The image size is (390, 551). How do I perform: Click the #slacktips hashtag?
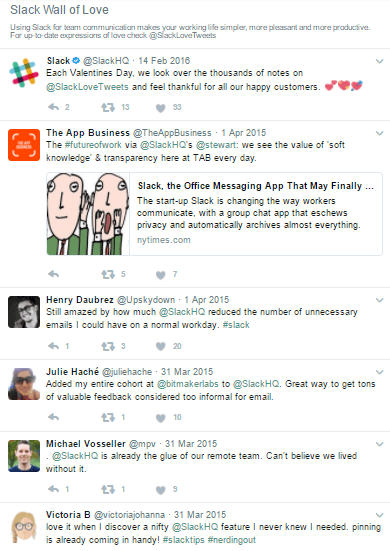point(183,540)
